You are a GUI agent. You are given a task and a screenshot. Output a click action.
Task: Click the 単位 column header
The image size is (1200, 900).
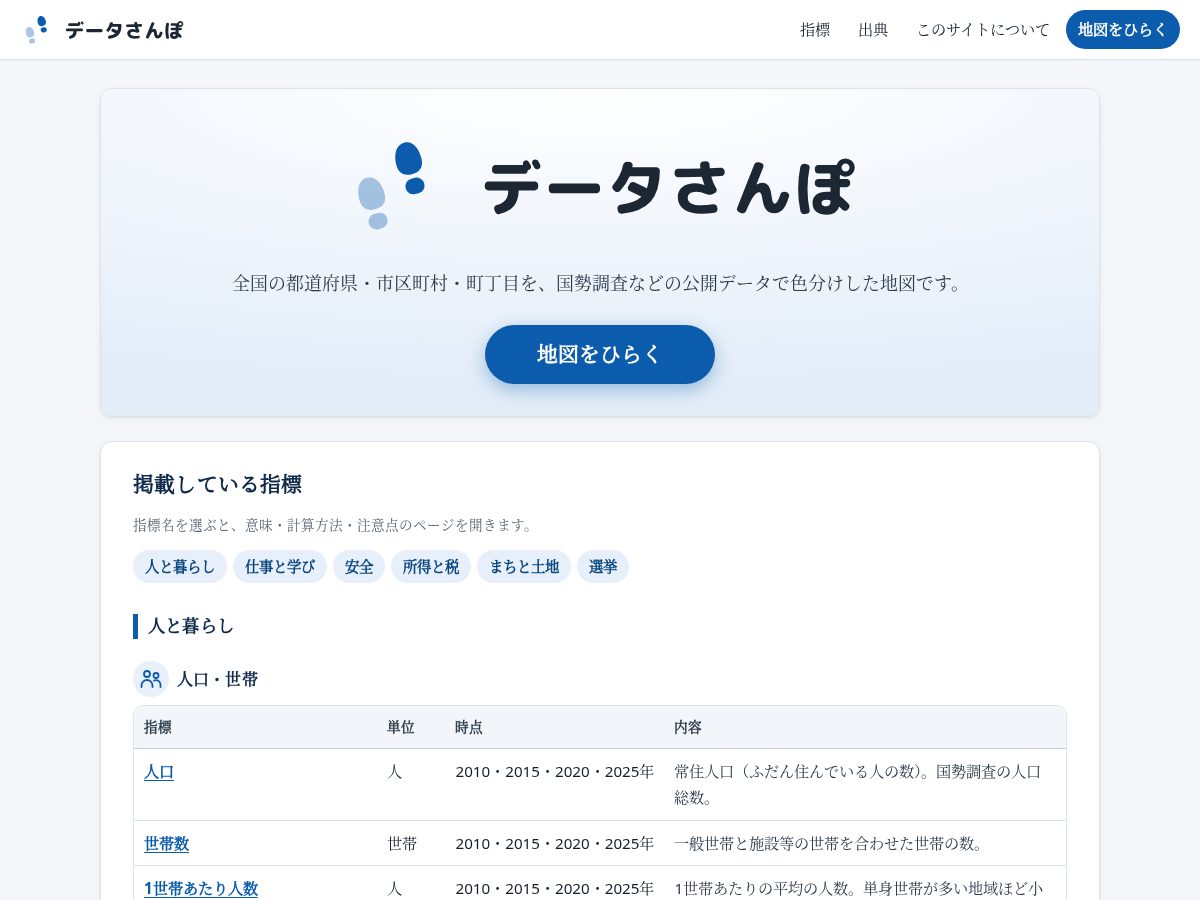pos(401,727)
